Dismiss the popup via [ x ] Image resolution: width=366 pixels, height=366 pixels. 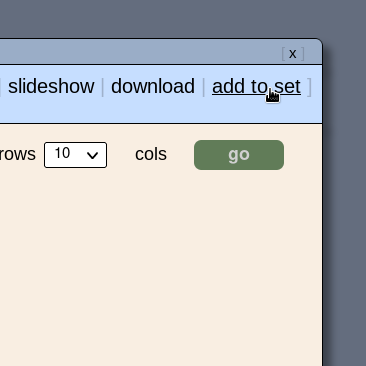[292, 54]
